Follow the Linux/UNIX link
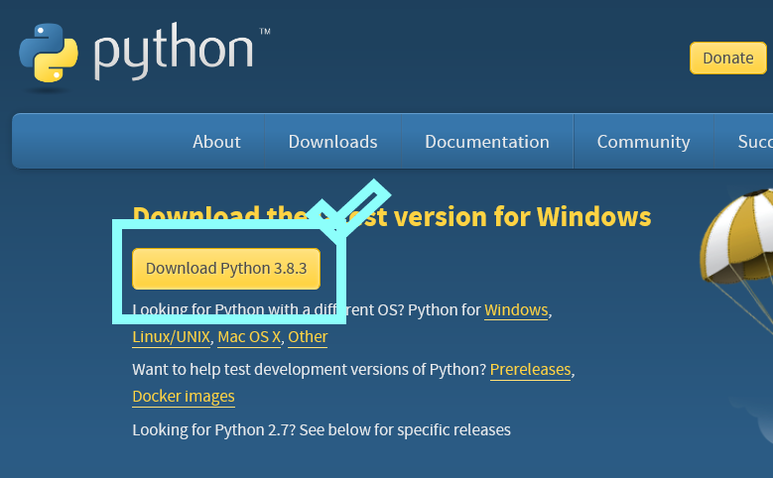 [171, 337]
